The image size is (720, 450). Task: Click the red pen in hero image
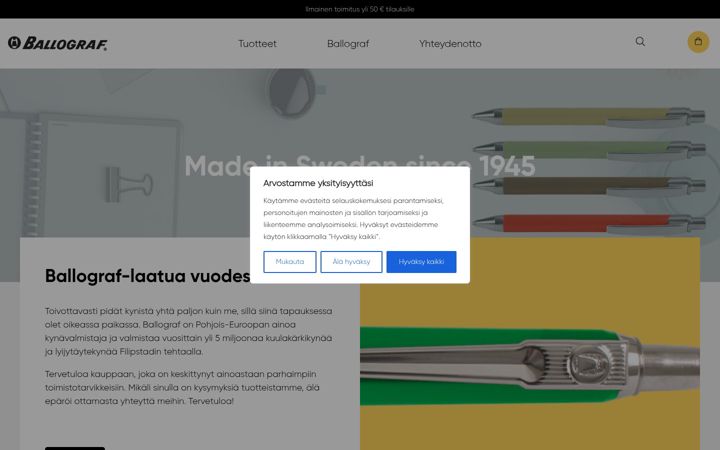[589, 223]
